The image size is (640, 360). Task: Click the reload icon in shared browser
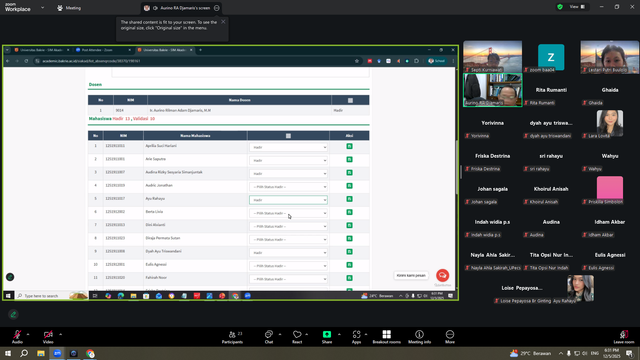(26, 61)
